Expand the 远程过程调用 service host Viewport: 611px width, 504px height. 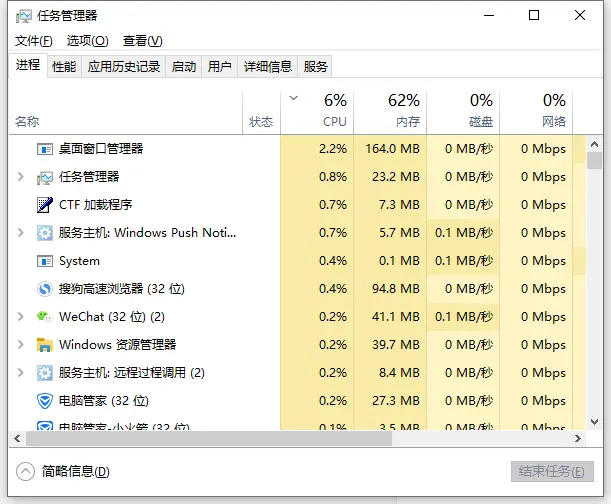pos(21,373)
